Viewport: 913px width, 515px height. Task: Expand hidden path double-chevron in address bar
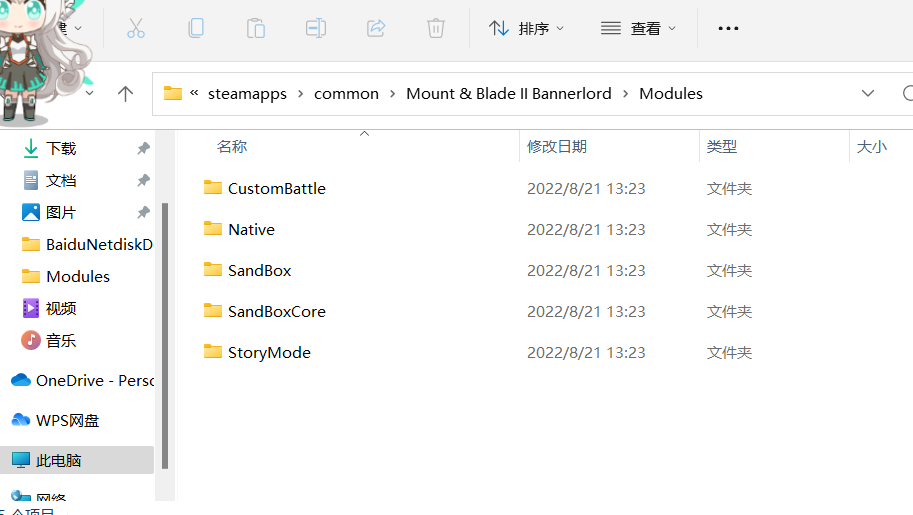tap(194, 93)
